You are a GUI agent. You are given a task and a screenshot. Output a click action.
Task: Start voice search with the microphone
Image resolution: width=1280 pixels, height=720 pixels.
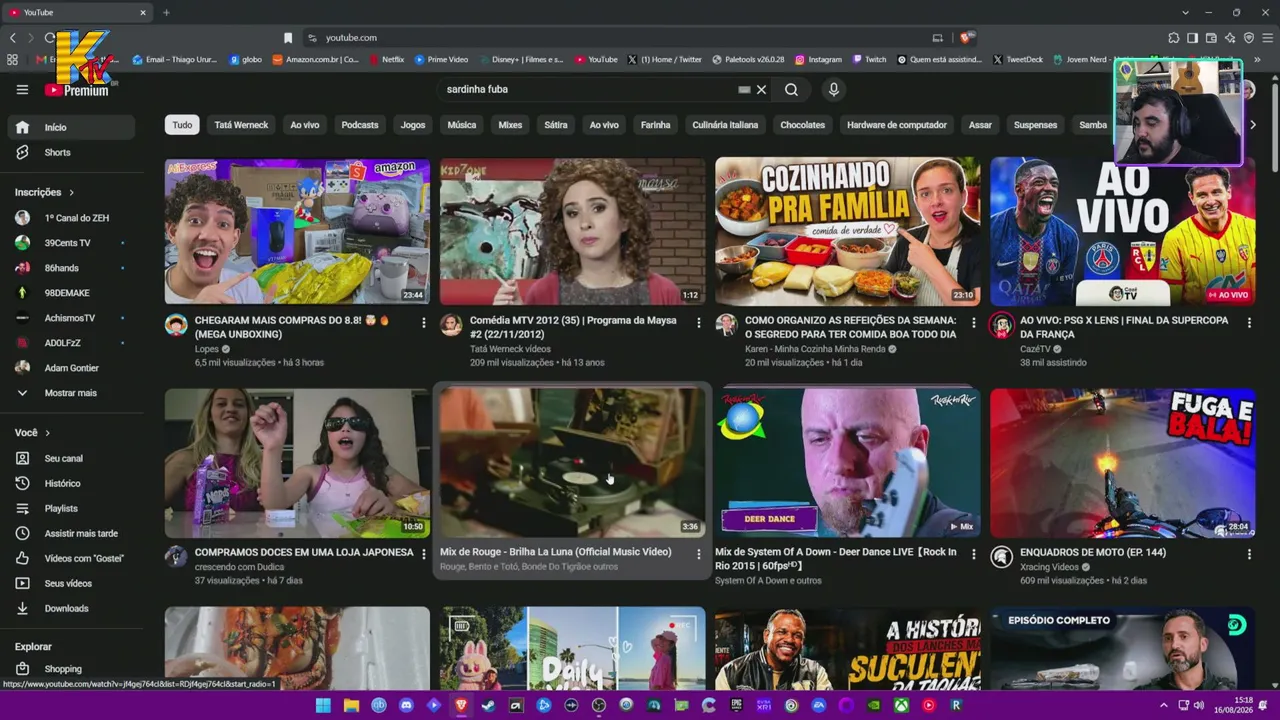[x=833, y=89]
